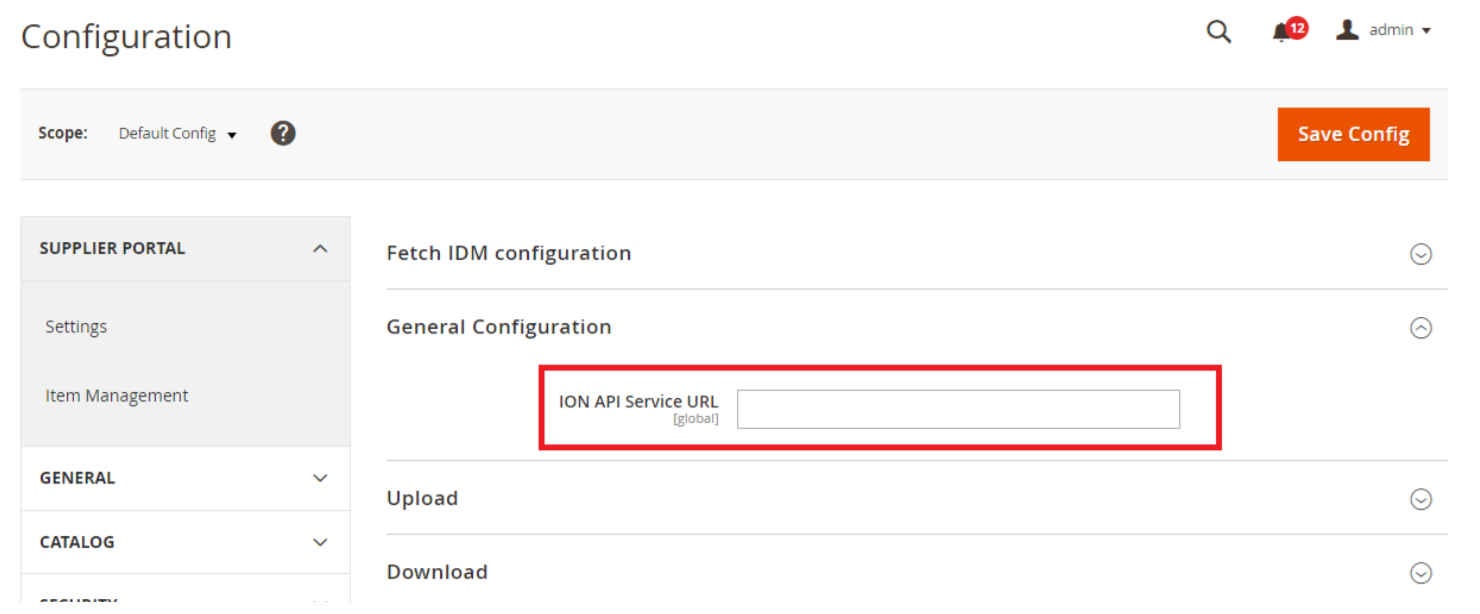
Task: Click the scope help icon
Action: click(x=283, y=132)
